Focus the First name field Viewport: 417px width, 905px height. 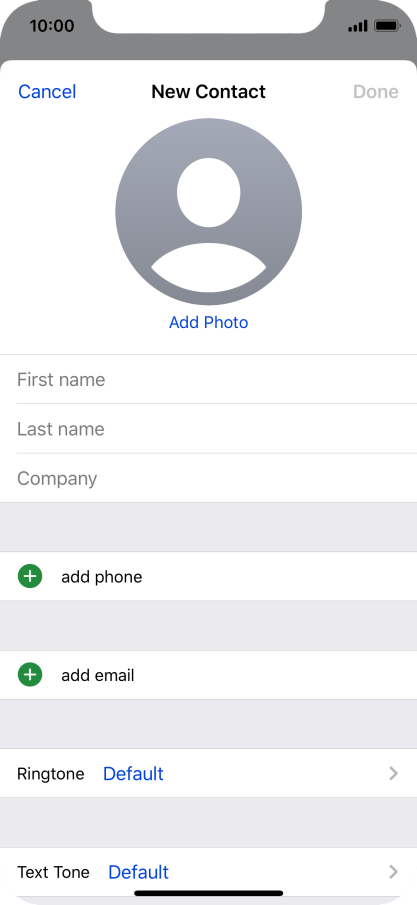(x=217, y=379)
